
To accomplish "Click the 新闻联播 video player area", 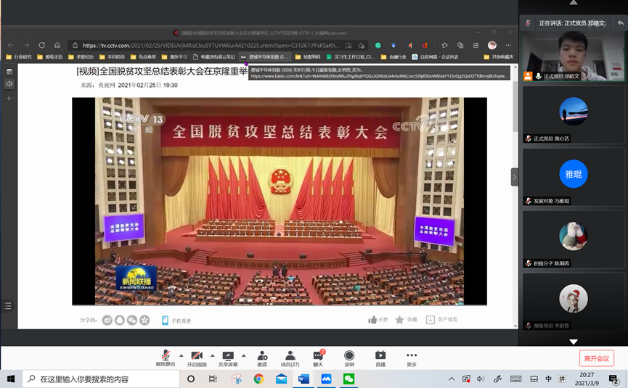I will pos(279,201).
